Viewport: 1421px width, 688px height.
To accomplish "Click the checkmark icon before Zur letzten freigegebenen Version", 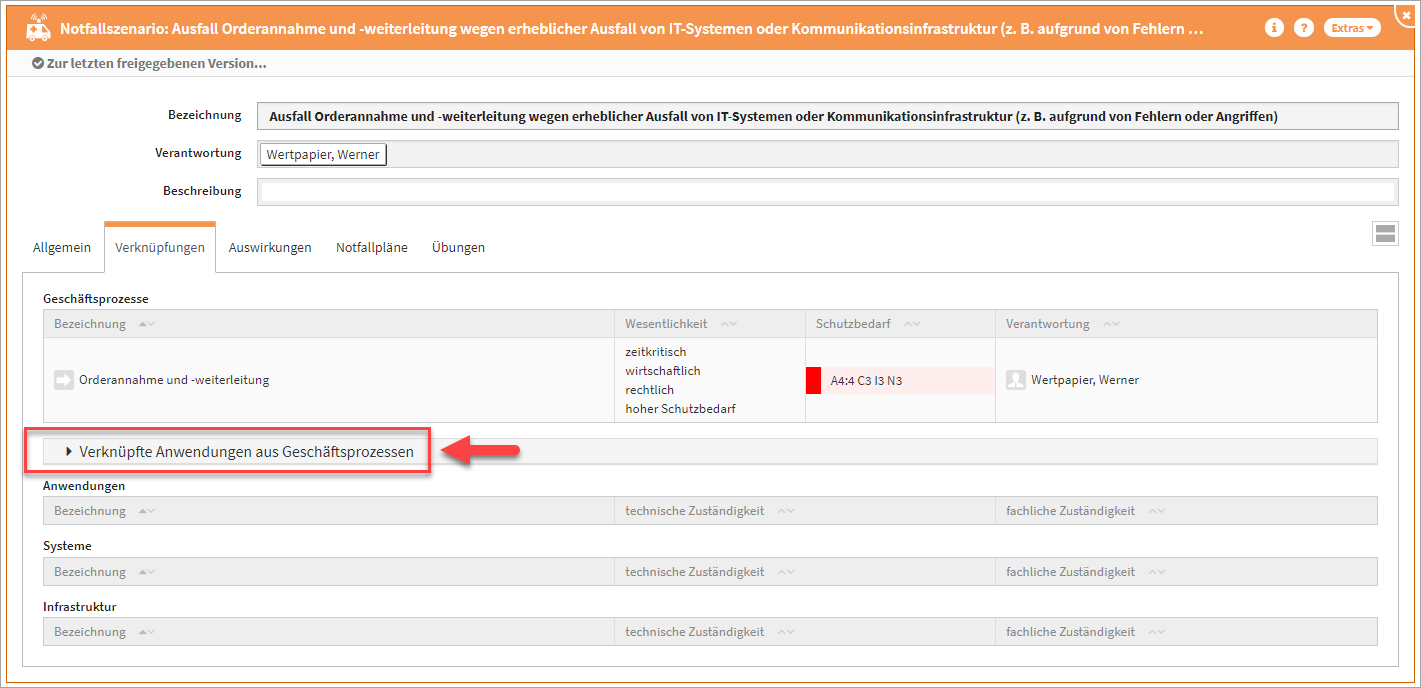I will point(38,64).
